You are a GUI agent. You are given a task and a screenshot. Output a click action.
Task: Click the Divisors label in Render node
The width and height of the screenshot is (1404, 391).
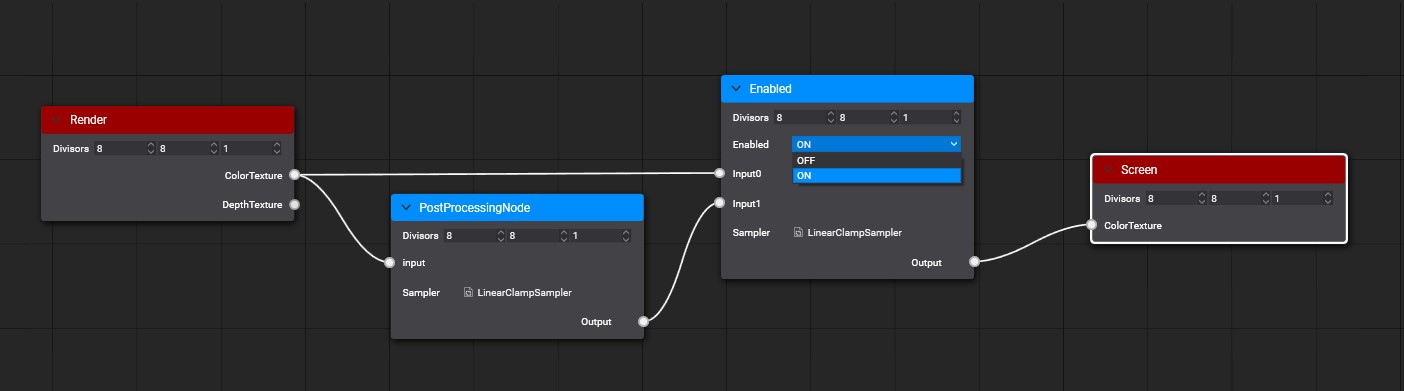coord(71,148)
